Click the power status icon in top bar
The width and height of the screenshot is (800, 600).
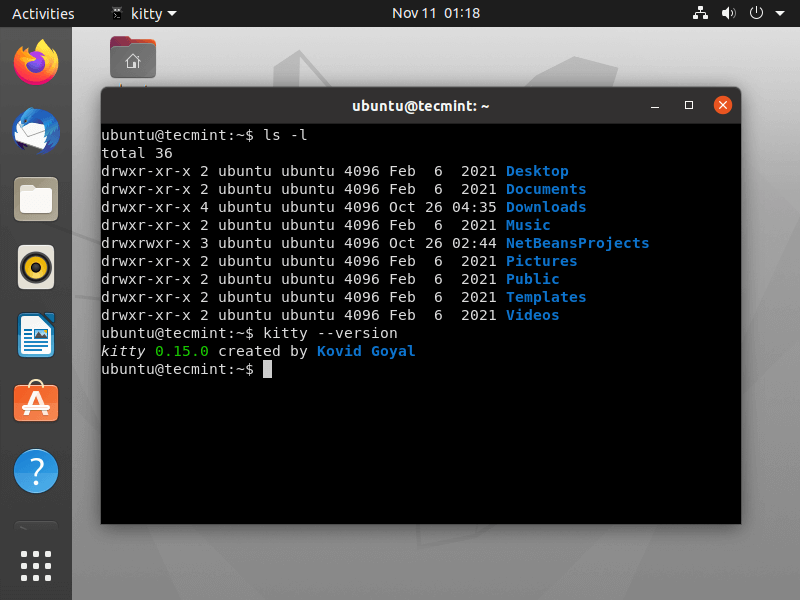coord(757,13)
